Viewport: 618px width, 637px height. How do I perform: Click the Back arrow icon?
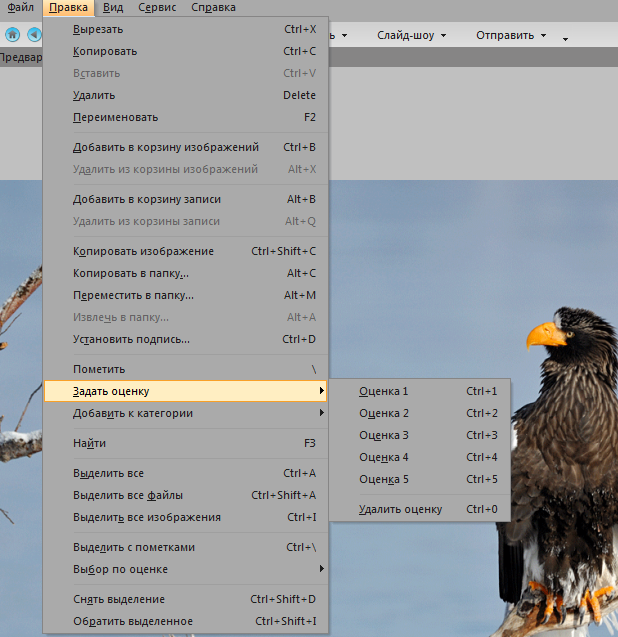(34, 35)
